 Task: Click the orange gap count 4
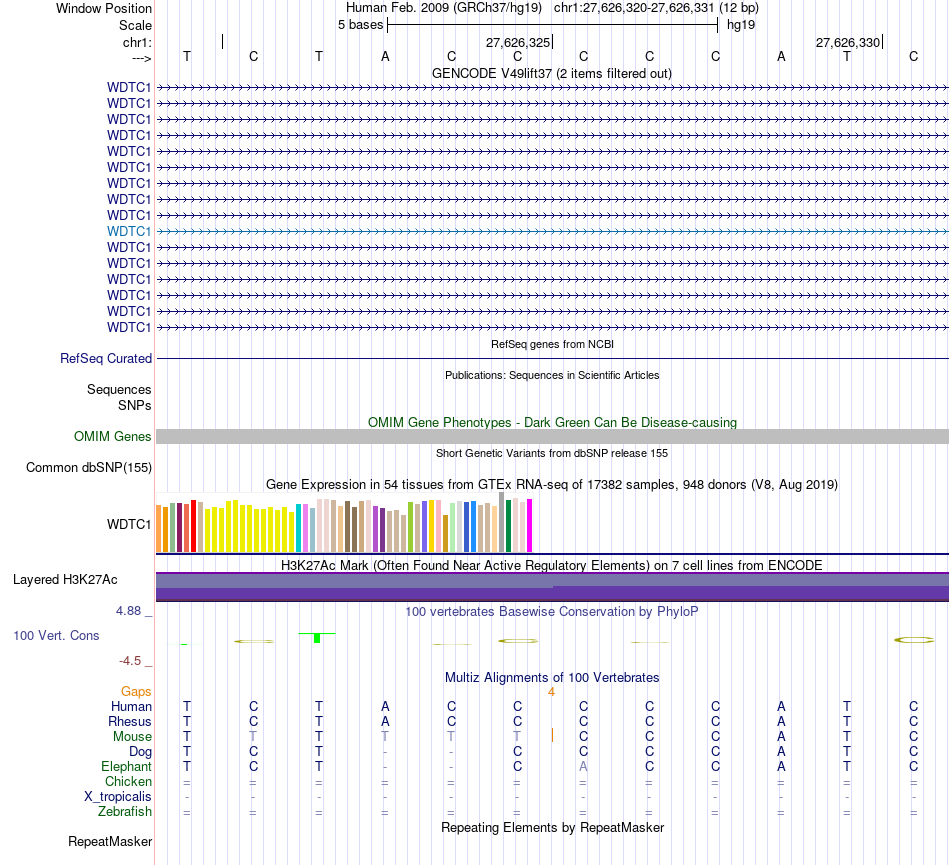(x=551, y=692)
